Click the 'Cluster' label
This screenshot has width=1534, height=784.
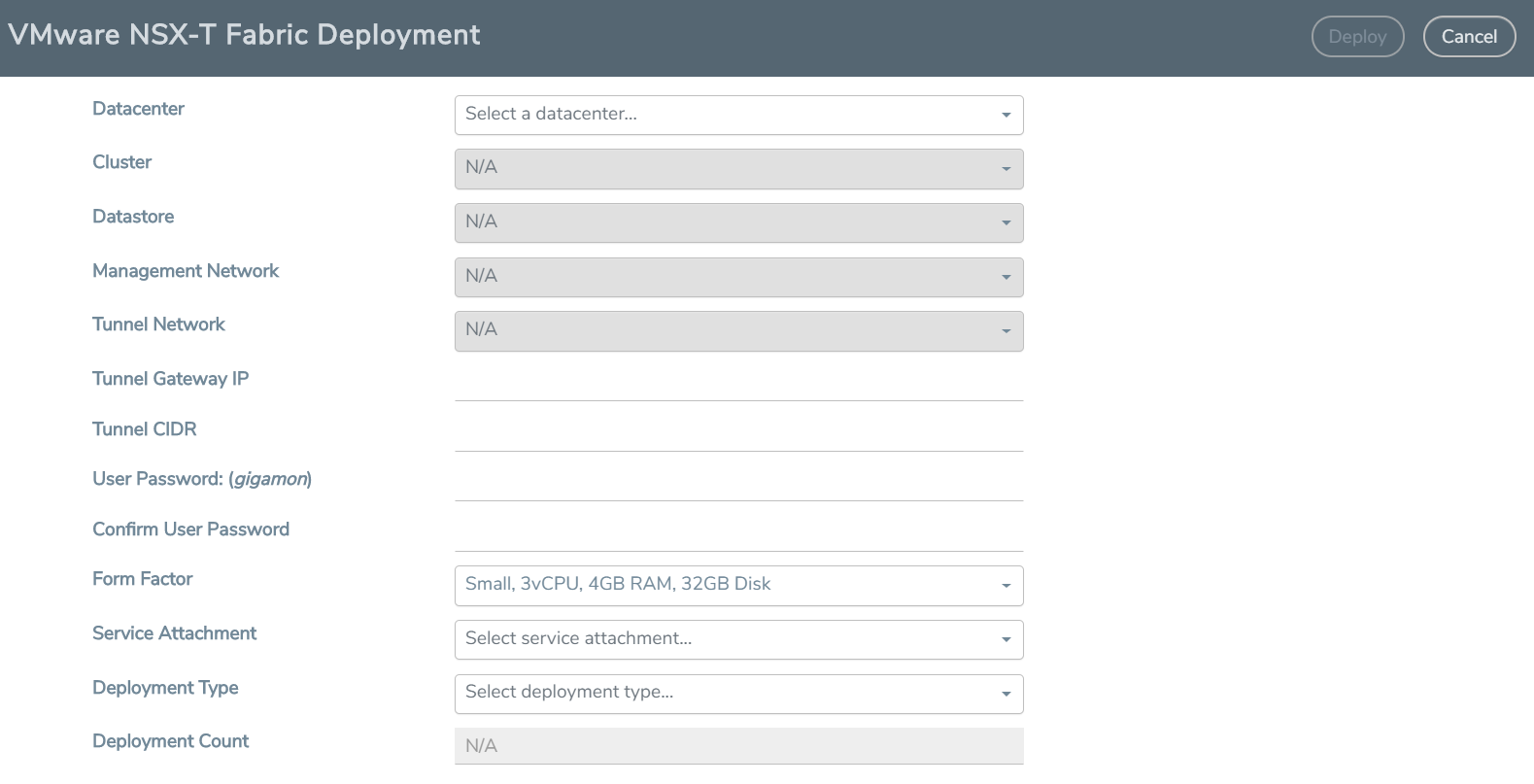[121, 162]
